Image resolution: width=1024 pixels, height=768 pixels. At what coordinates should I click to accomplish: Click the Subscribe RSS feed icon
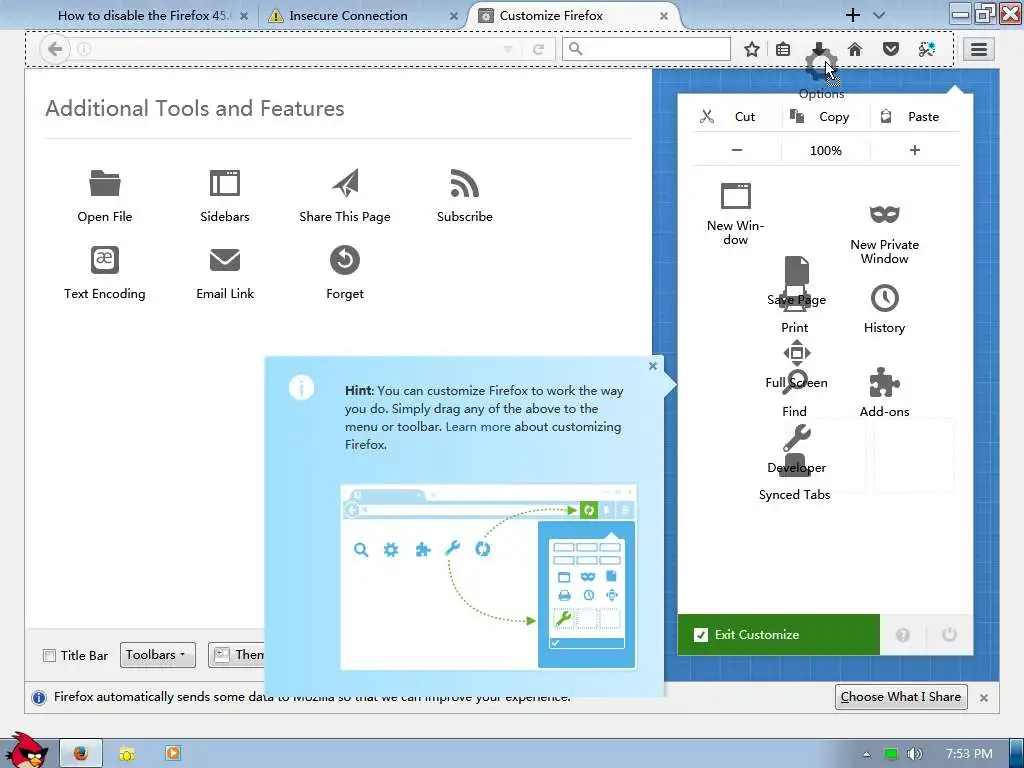pos(464,183)
